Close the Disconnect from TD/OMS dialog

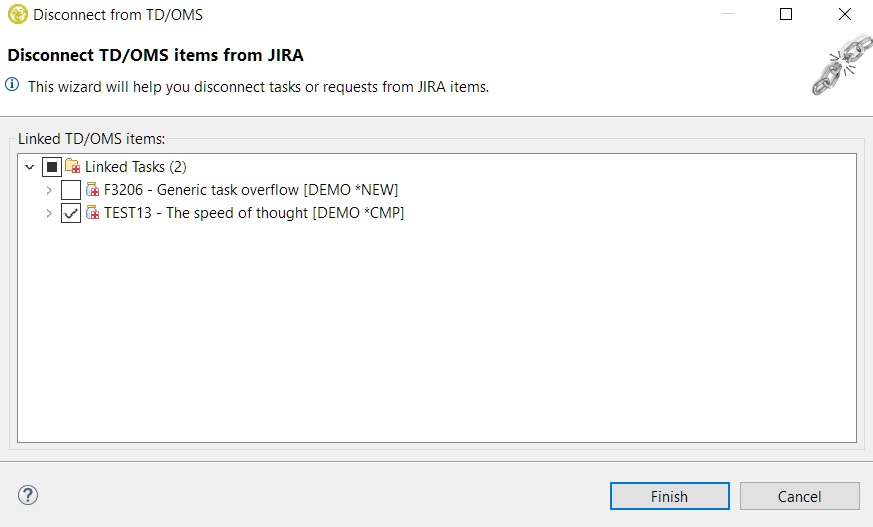(843, 15)
